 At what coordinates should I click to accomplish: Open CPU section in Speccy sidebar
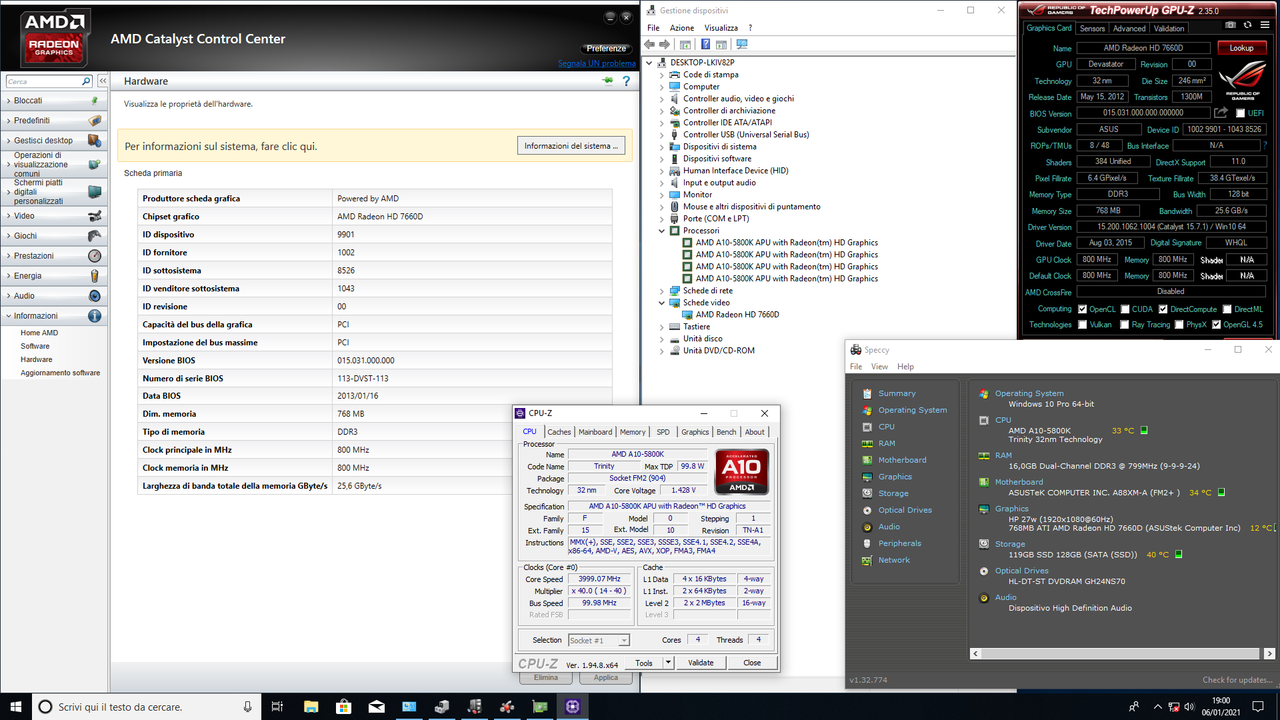(886, 426)
